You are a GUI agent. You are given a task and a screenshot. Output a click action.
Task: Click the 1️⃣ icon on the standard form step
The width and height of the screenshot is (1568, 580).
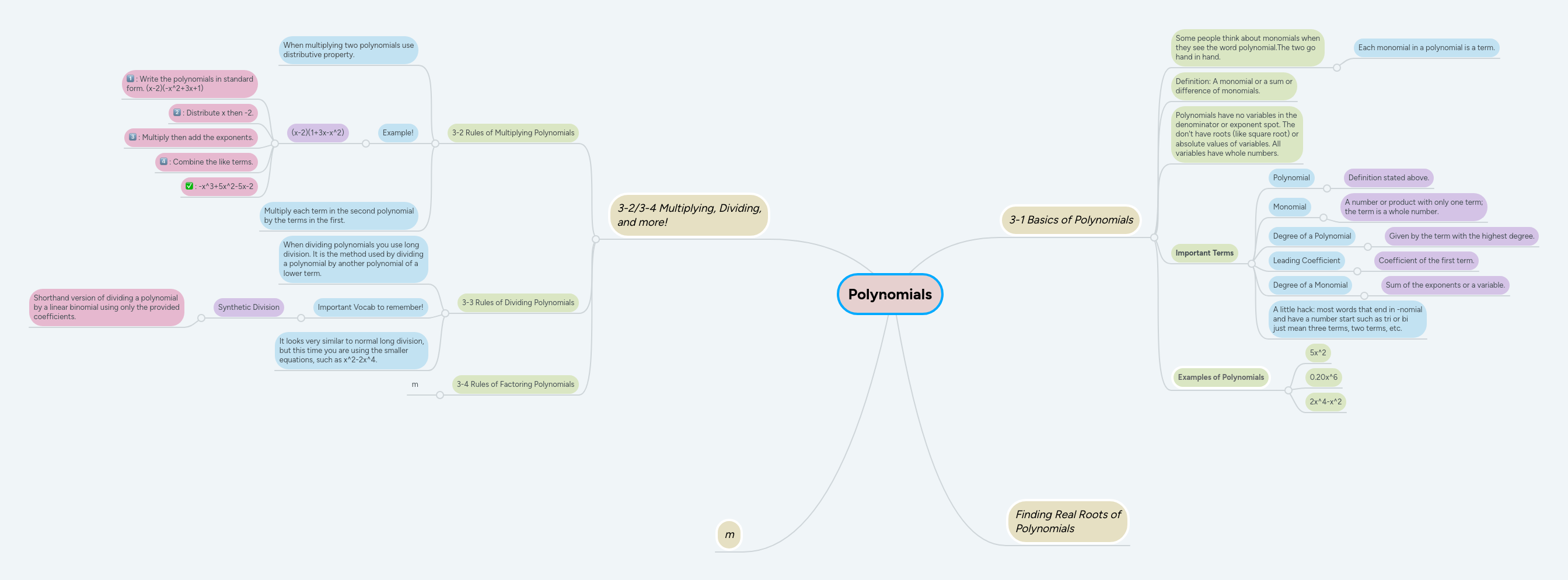[x=131, y=79]
